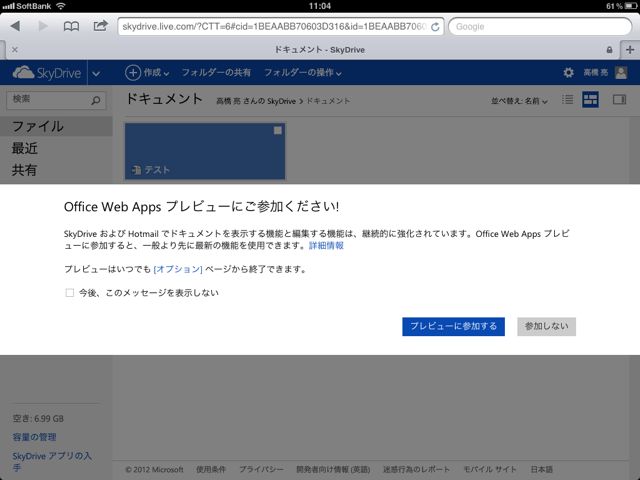
Task: Click SkyDrive アプリの入手 link
Action: (52, 461)
